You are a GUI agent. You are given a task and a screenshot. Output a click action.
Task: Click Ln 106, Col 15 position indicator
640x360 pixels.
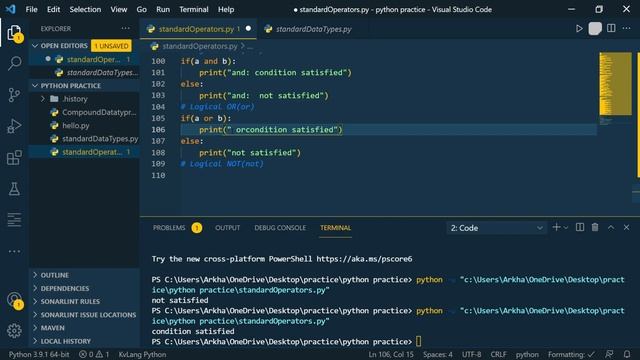pyautogui.click(x=391, y=354)
